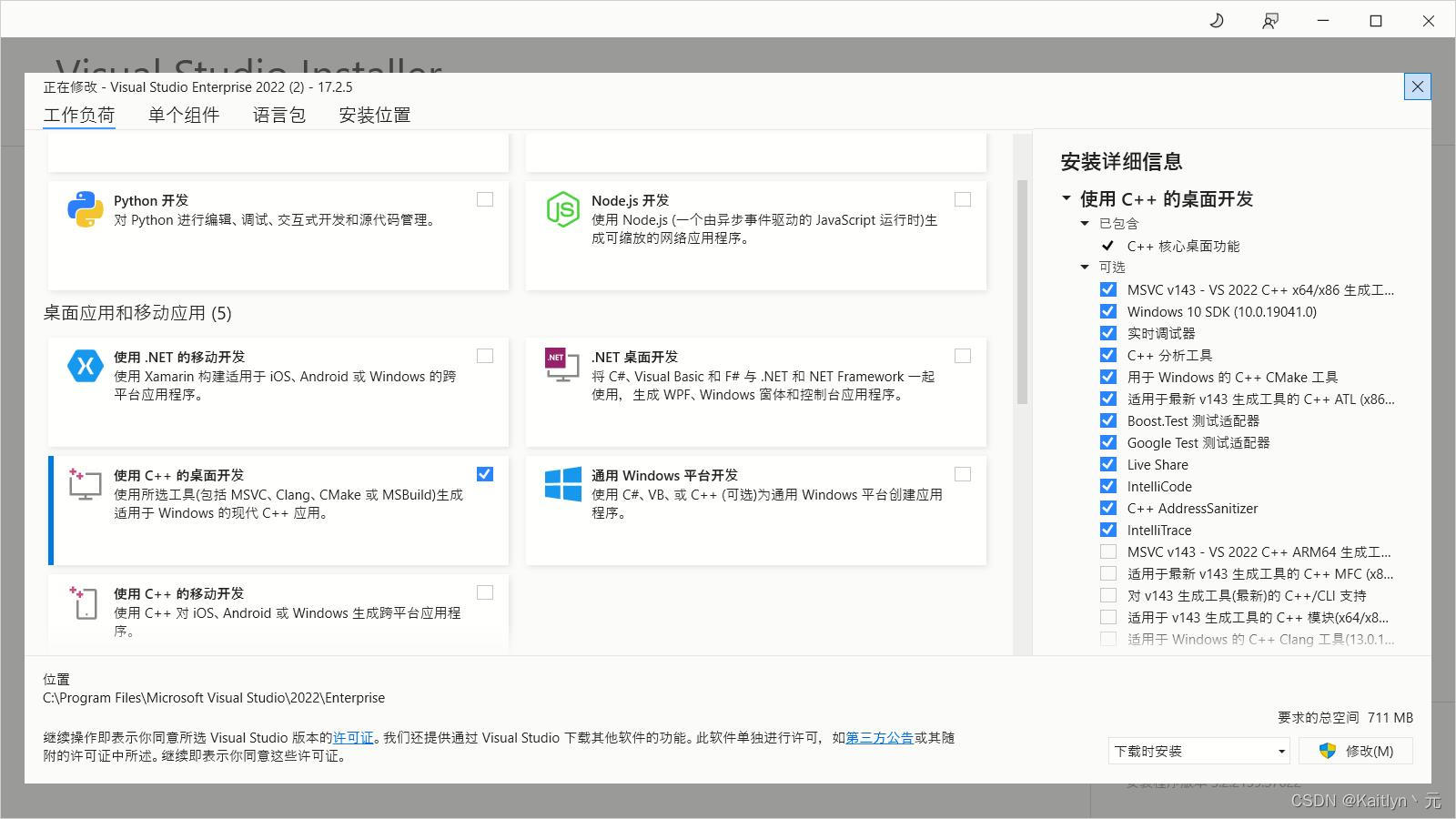Switch to 工作负荷 tab

click(79, 116)
